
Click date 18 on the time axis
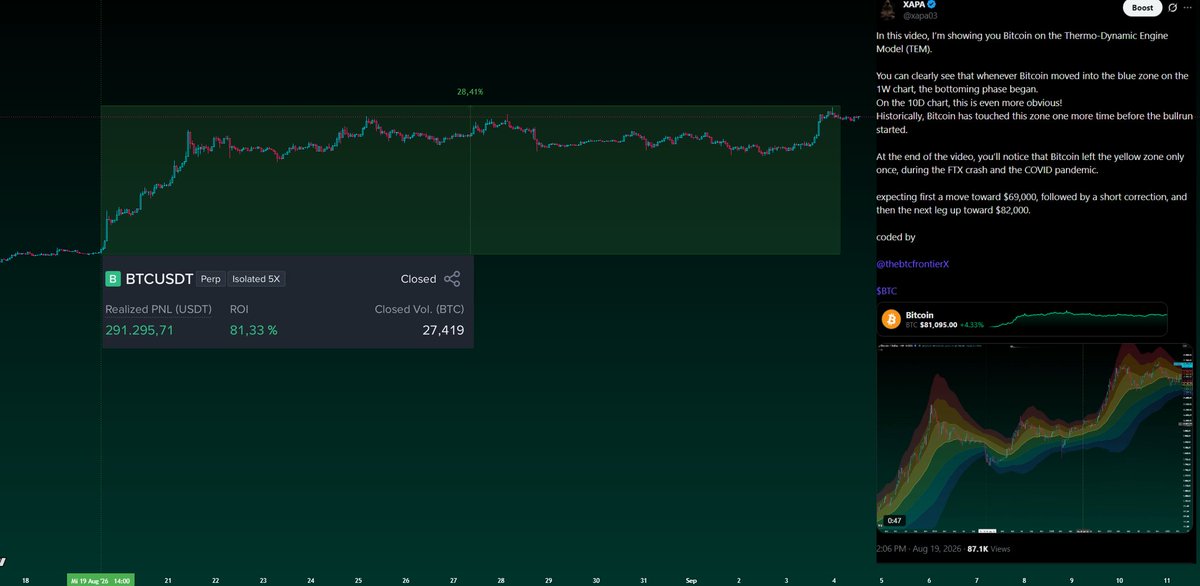click(x=26, y=579)
